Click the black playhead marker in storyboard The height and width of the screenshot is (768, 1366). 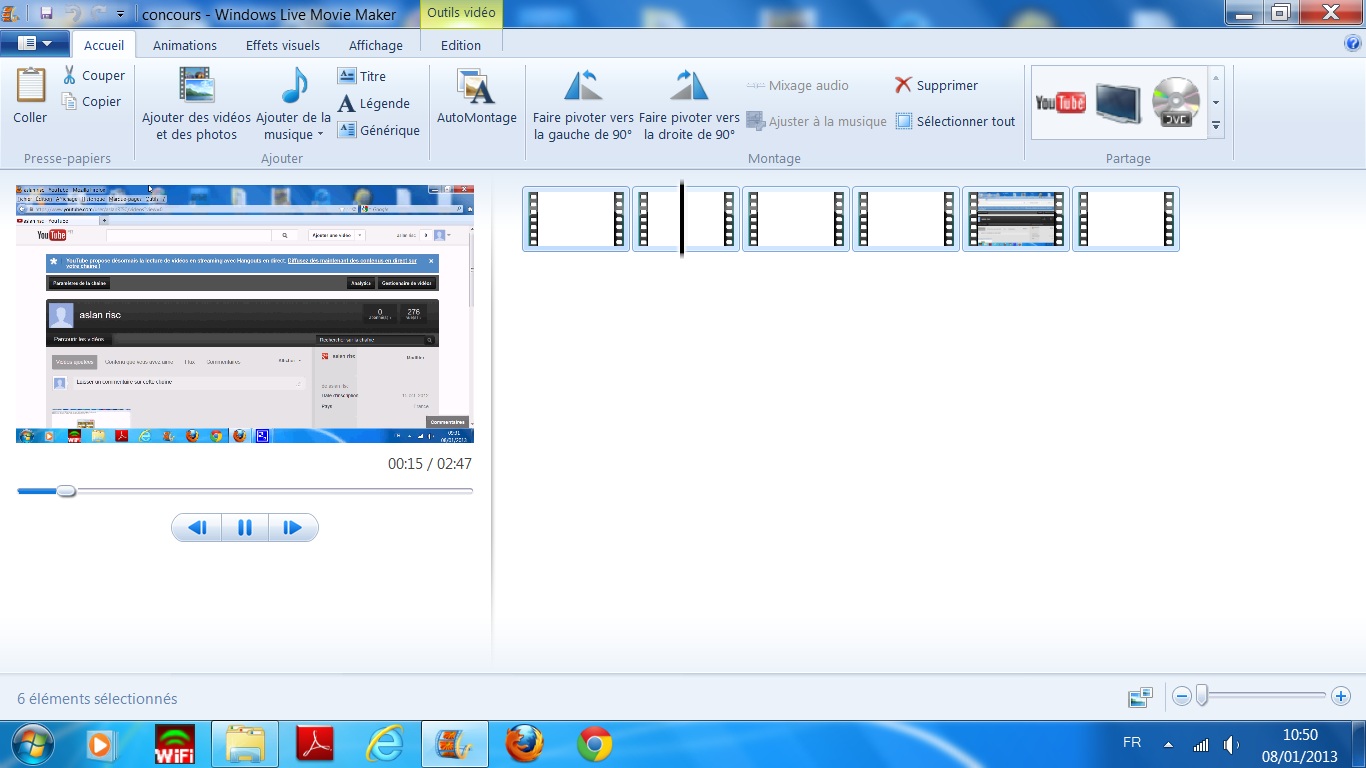pyautogui.click(x=682, y=219)
